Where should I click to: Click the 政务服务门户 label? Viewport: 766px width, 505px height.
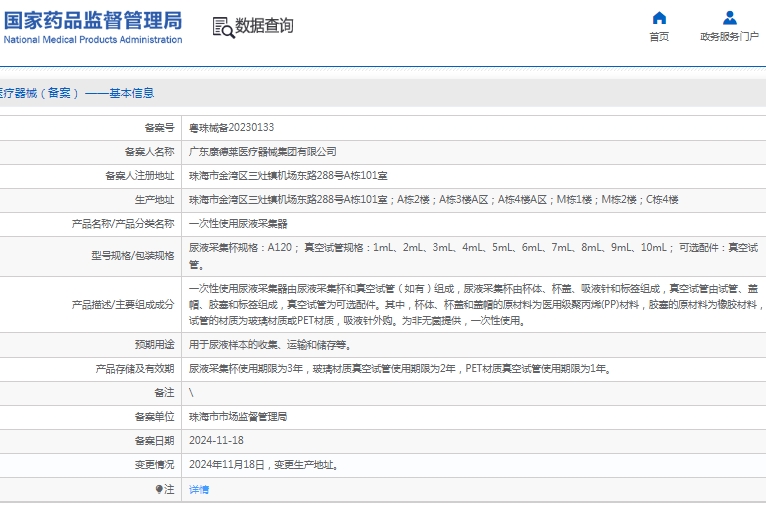pyautogui.click(x=729, y=37)
